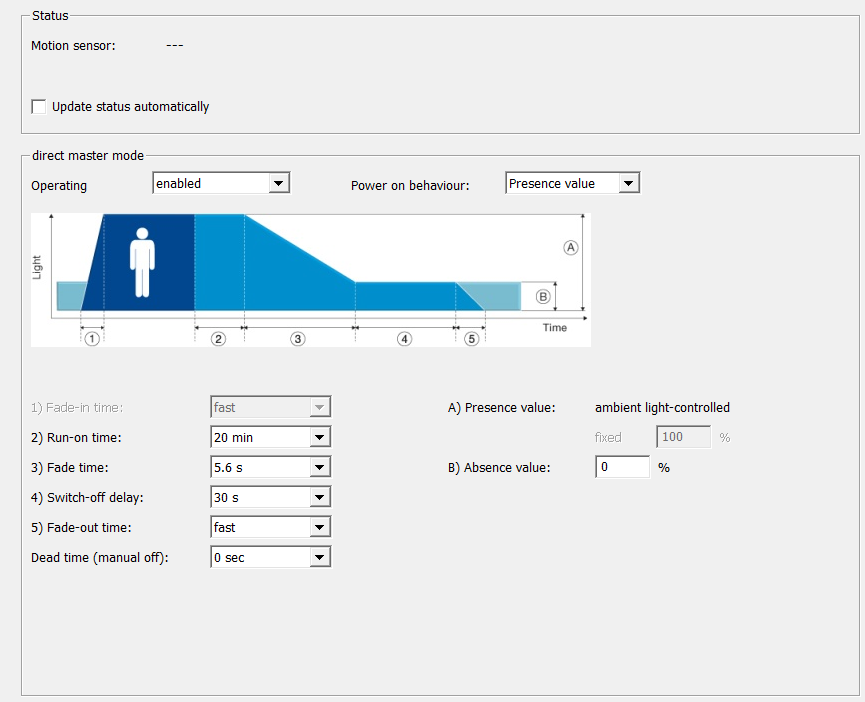Click circled marker 4 under the diagram
This screenshot has width=865, height=702.
(x=404, y=339)
